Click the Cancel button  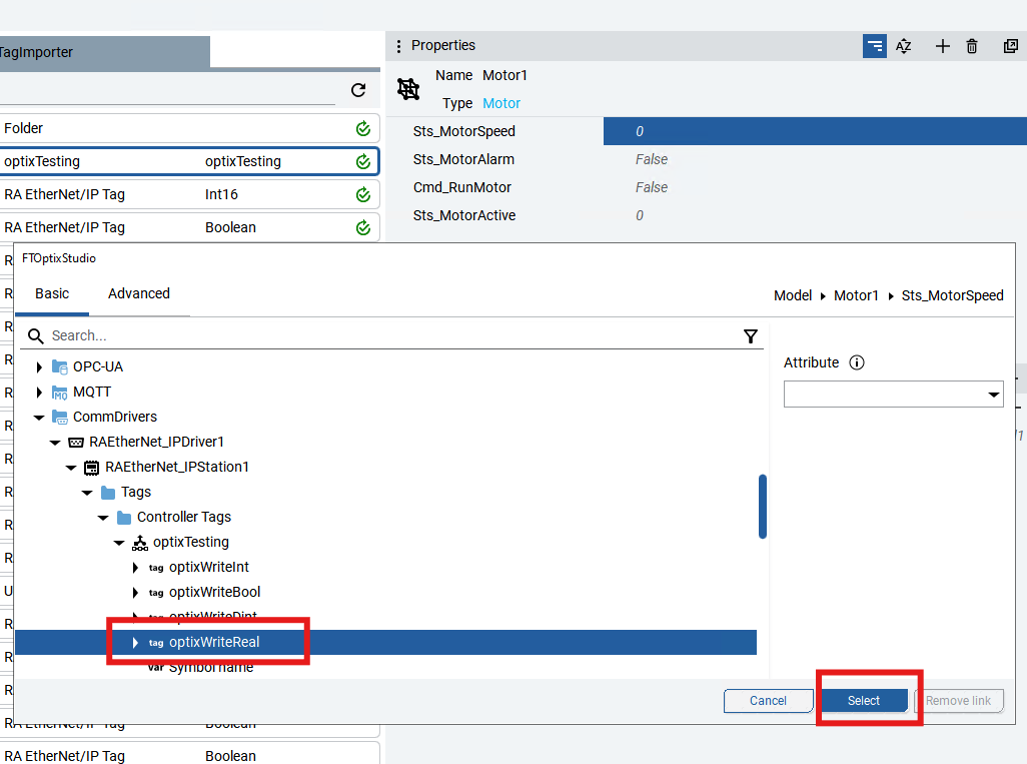(x=768, y=700)
